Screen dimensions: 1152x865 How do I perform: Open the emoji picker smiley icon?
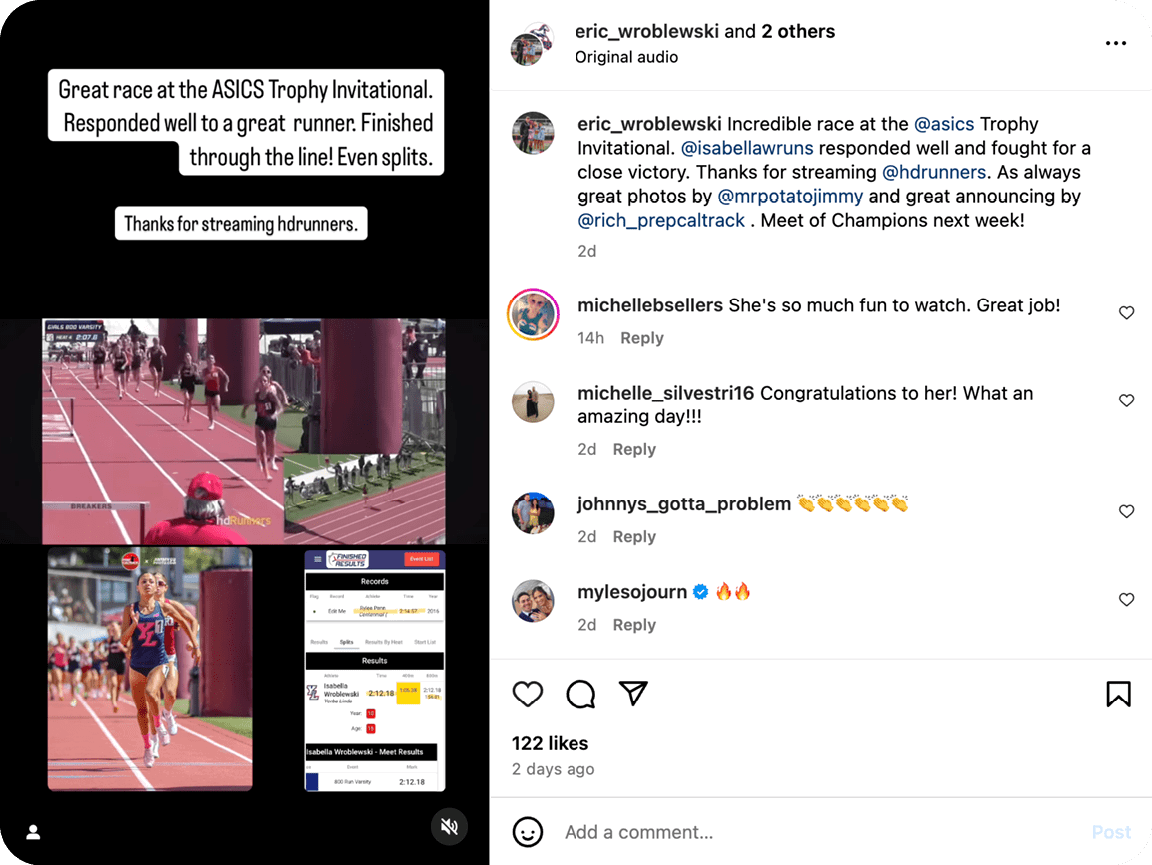[x=528, y=832]
